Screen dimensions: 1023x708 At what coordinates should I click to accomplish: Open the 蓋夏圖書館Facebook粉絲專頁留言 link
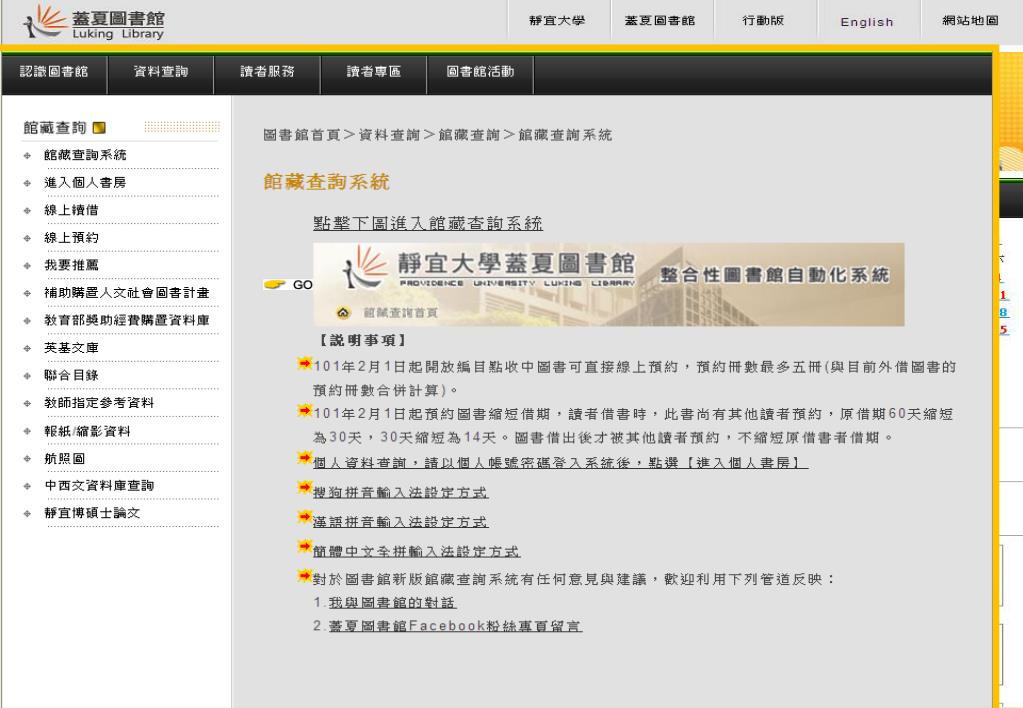[455, 626]
